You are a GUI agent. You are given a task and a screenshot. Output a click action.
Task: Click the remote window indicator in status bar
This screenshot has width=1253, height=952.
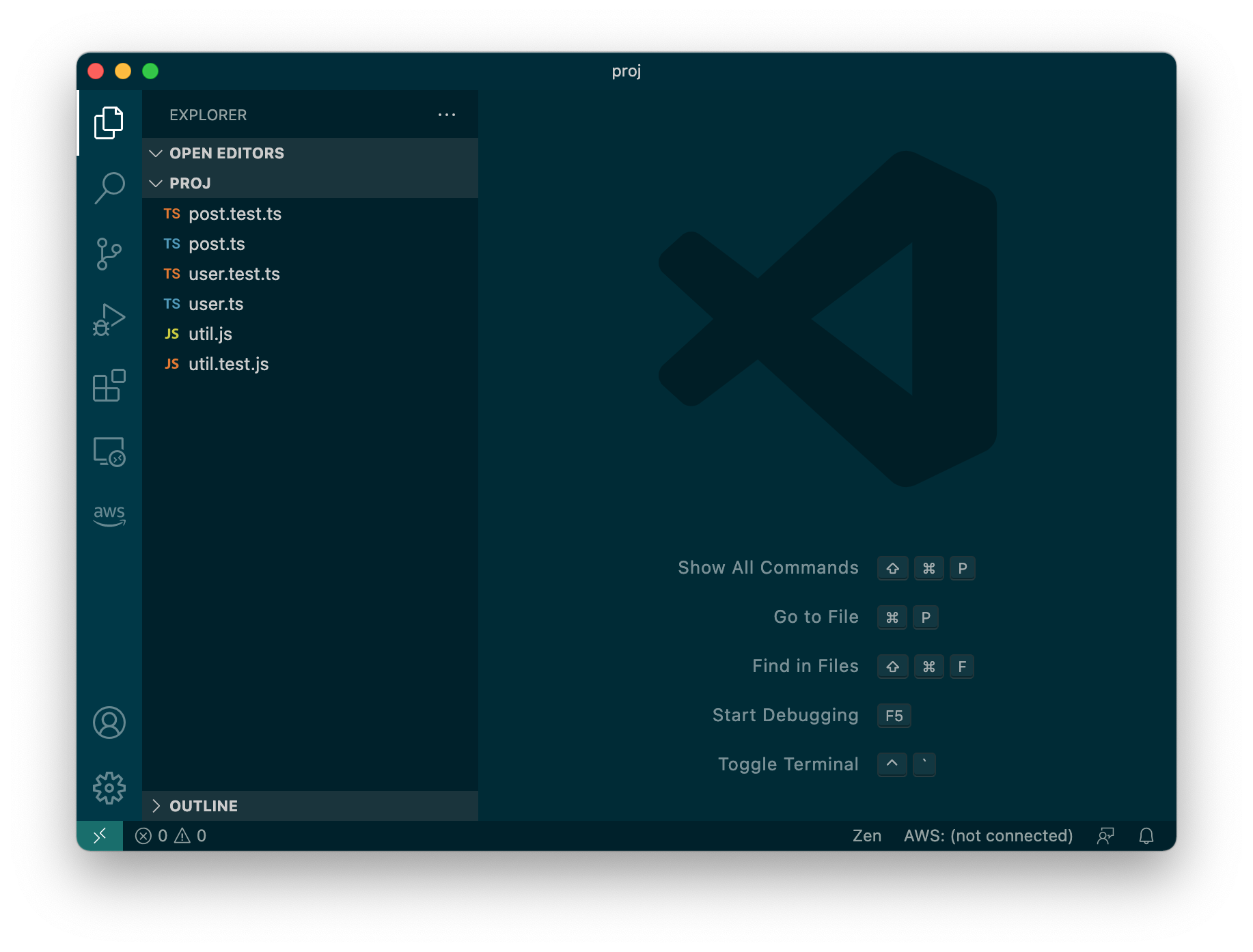point(100,835)
